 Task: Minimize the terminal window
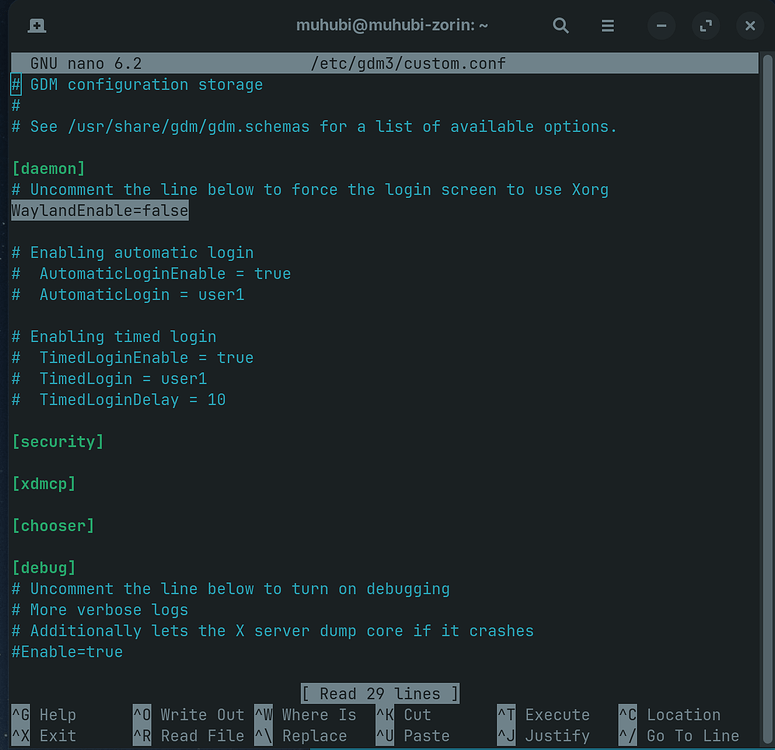661,25
